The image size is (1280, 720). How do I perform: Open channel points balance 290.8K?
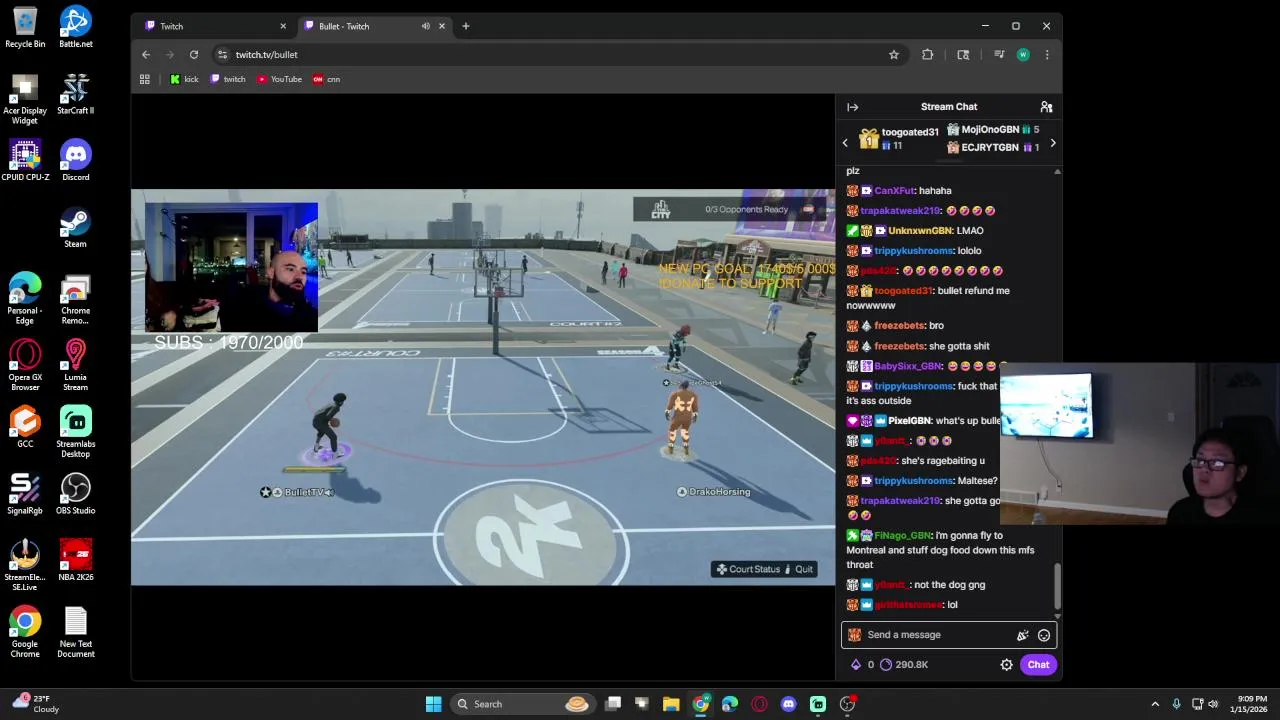pos(904,665)
